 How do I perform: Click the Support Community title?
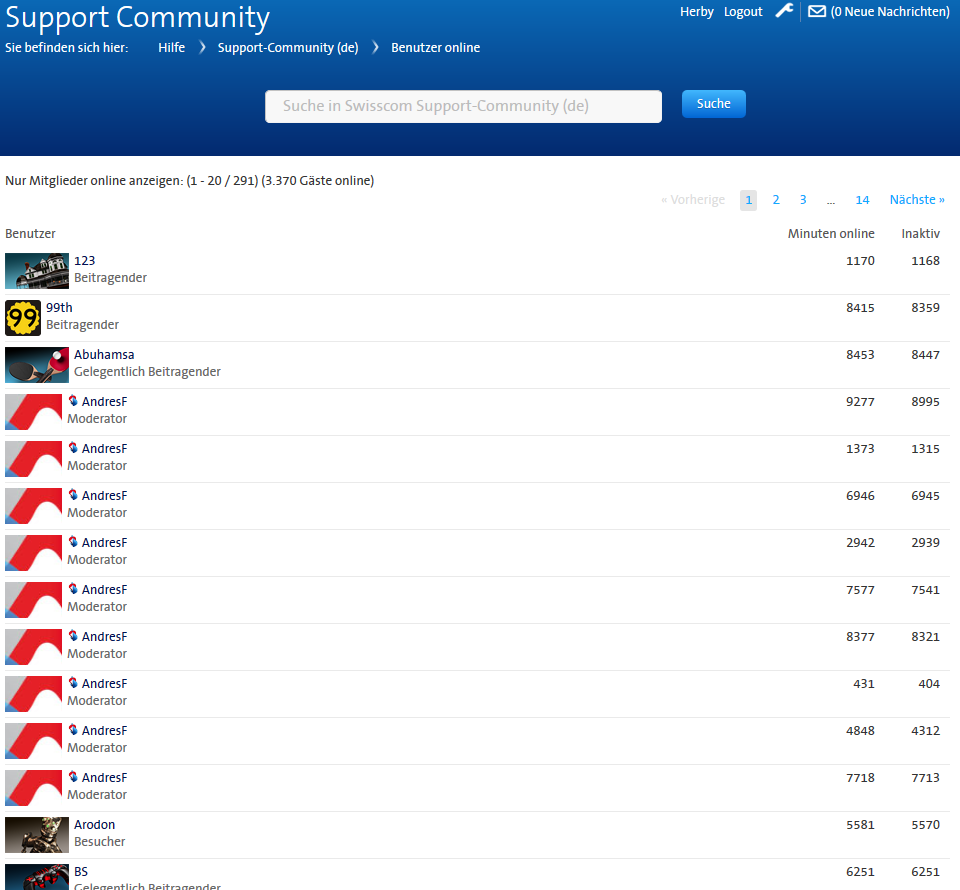pyautogui.click(x=138, y=18)
